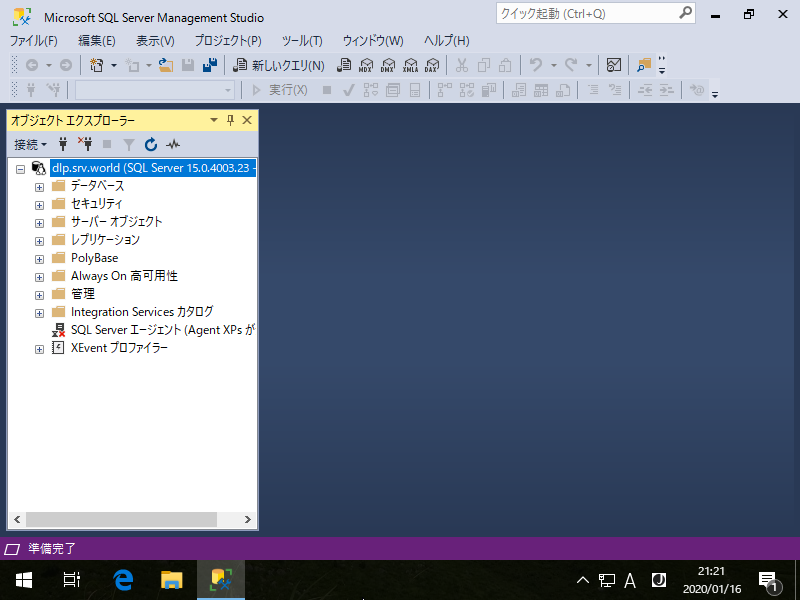Image resolution: width=800 pixels, height=600 pixels.
Task: Click the Open File folder icon
Action: tap(165, 65)
